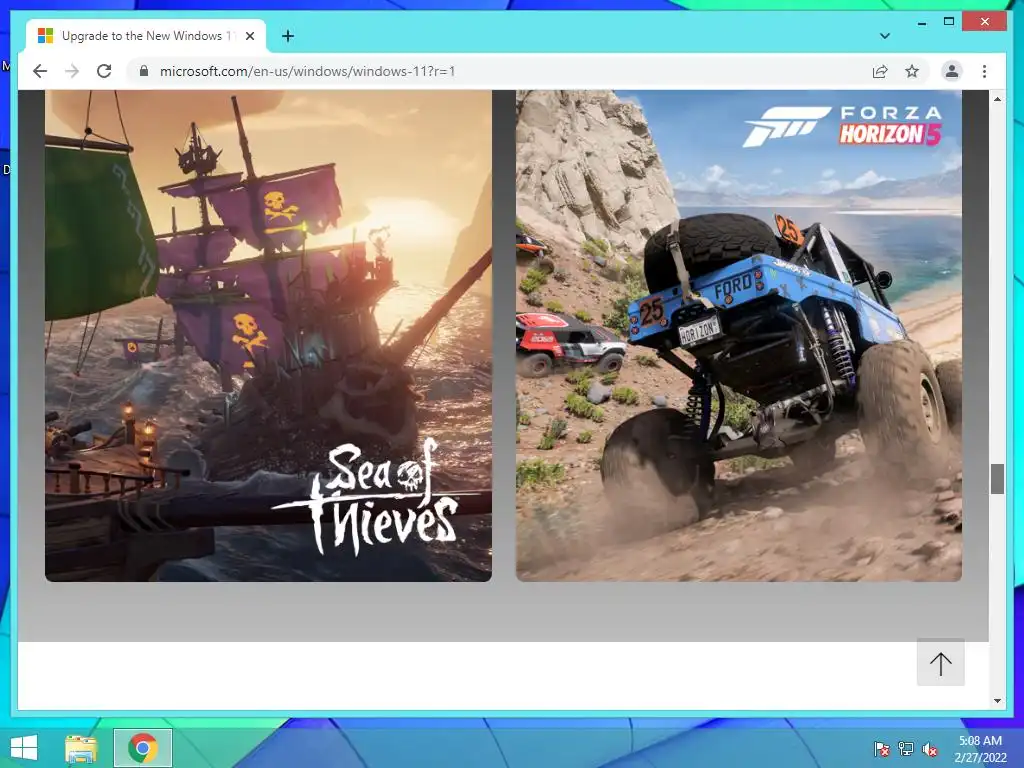Click the page scrollbar down arrow
The image size is (1024, 768).
[x=997, y=701]
